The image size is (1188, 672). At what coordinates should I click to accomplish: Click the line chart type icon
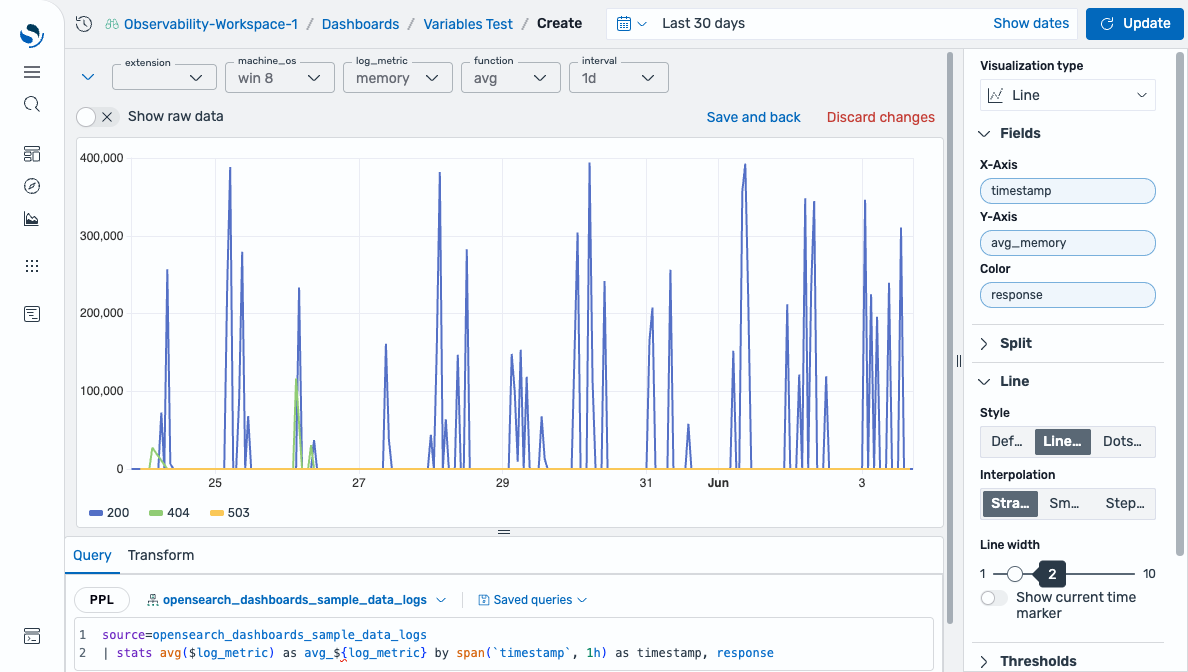[x=996, y=95]
